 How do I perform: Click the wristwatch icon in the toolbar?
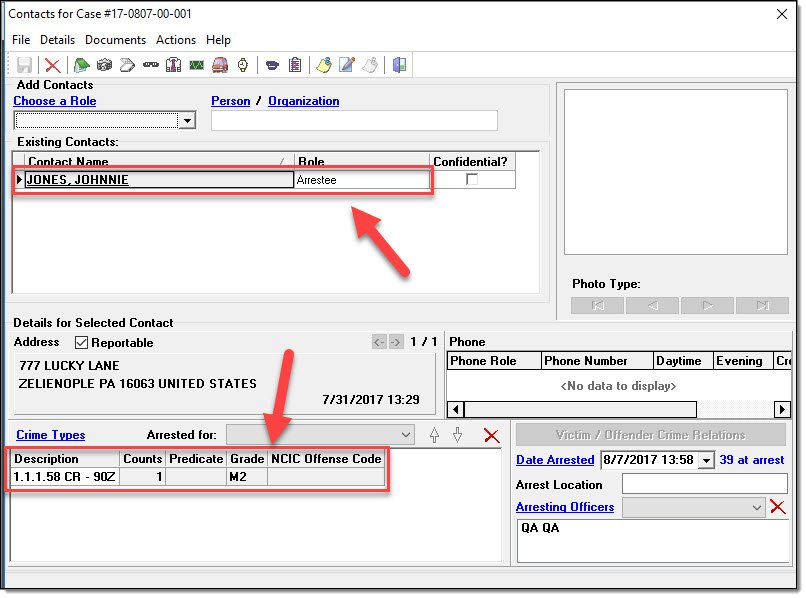[242, 66]
